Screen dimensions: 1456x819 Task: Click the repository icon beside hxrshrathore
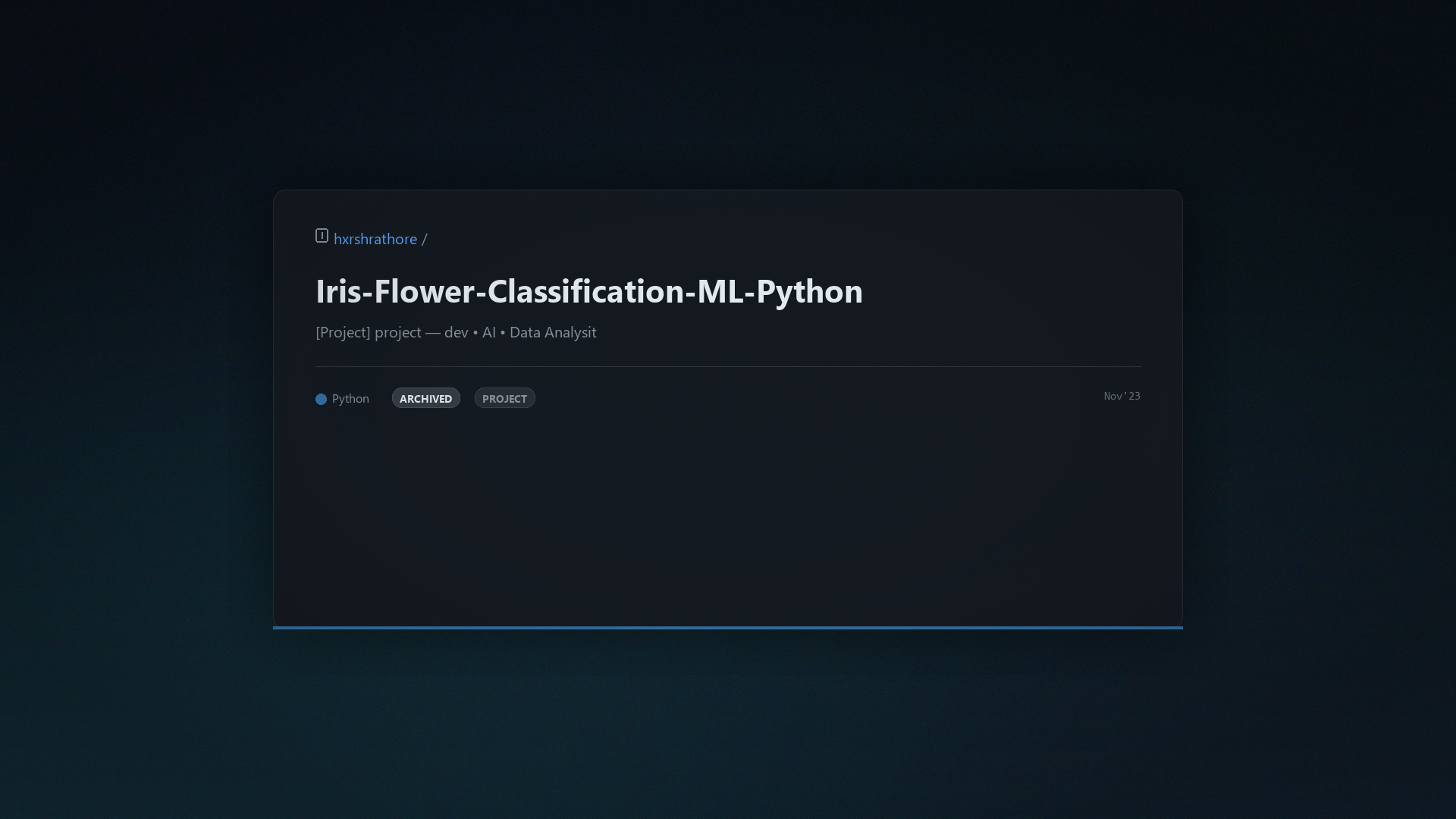(322, 236)
